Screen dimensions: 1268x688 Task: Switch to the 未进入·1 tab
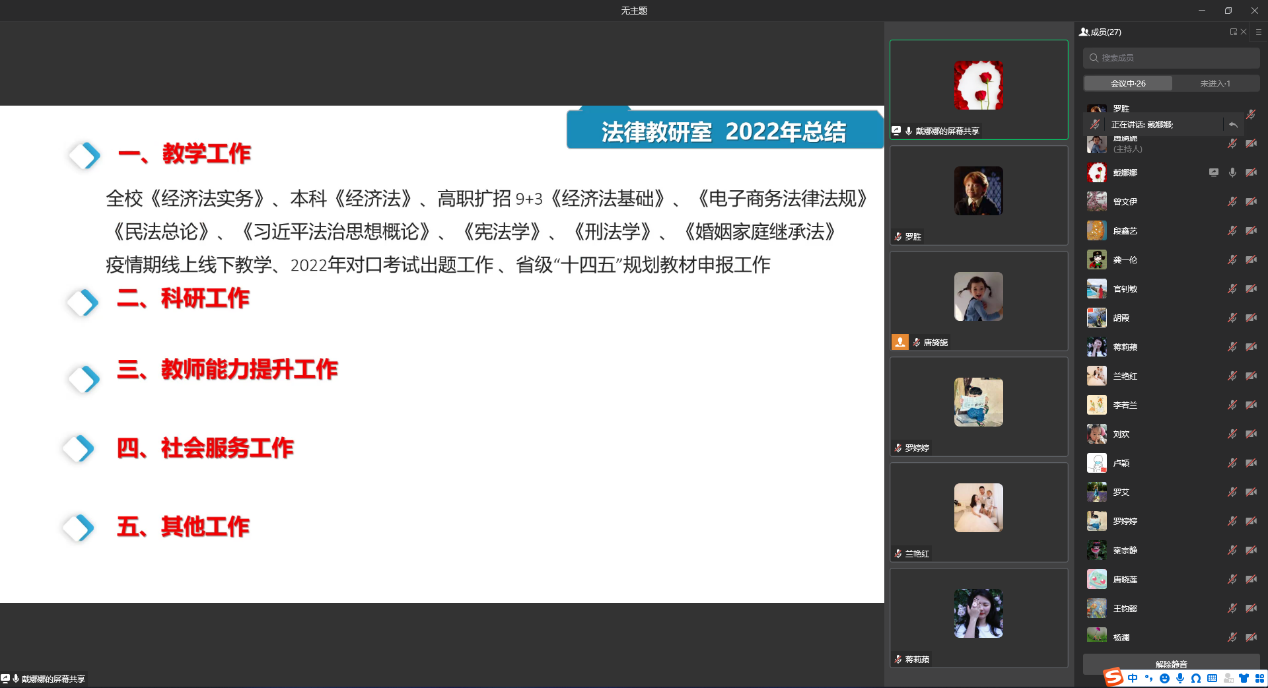point(1215,83)
